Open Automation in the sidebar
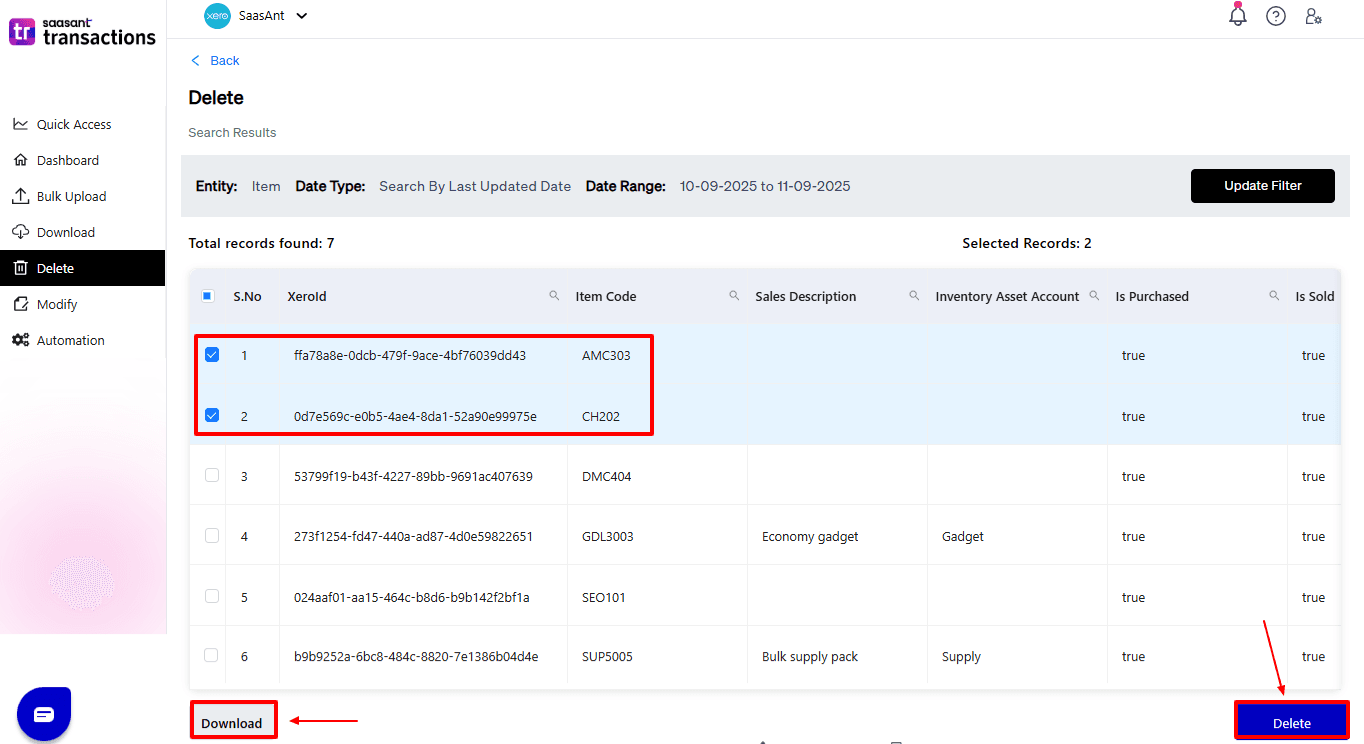 (70, 341)
